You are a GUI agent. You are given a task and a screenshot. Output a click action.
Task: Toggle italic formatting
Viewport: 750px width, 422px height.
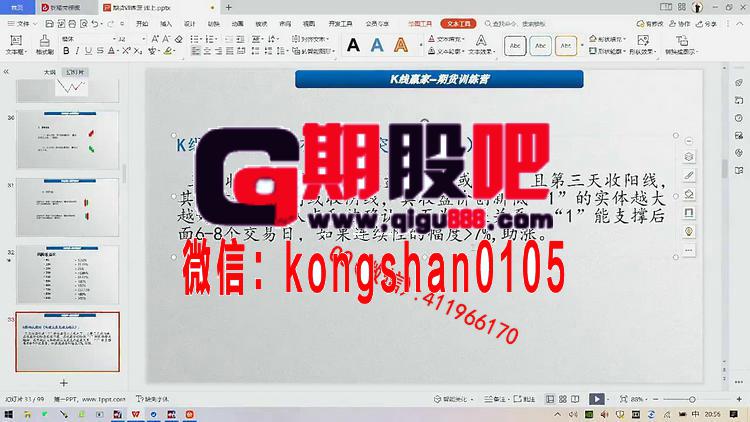(x=77, y=51)
